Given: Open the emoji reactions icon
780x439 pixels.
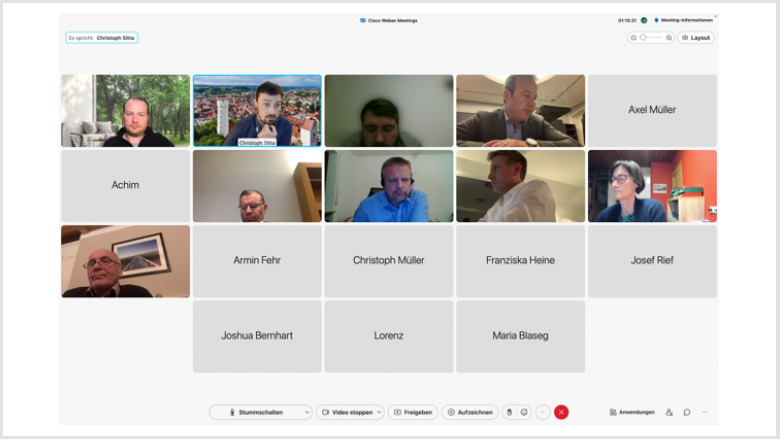Looking at the screenshot, I should pyautogui.click(x=523, y=412).
